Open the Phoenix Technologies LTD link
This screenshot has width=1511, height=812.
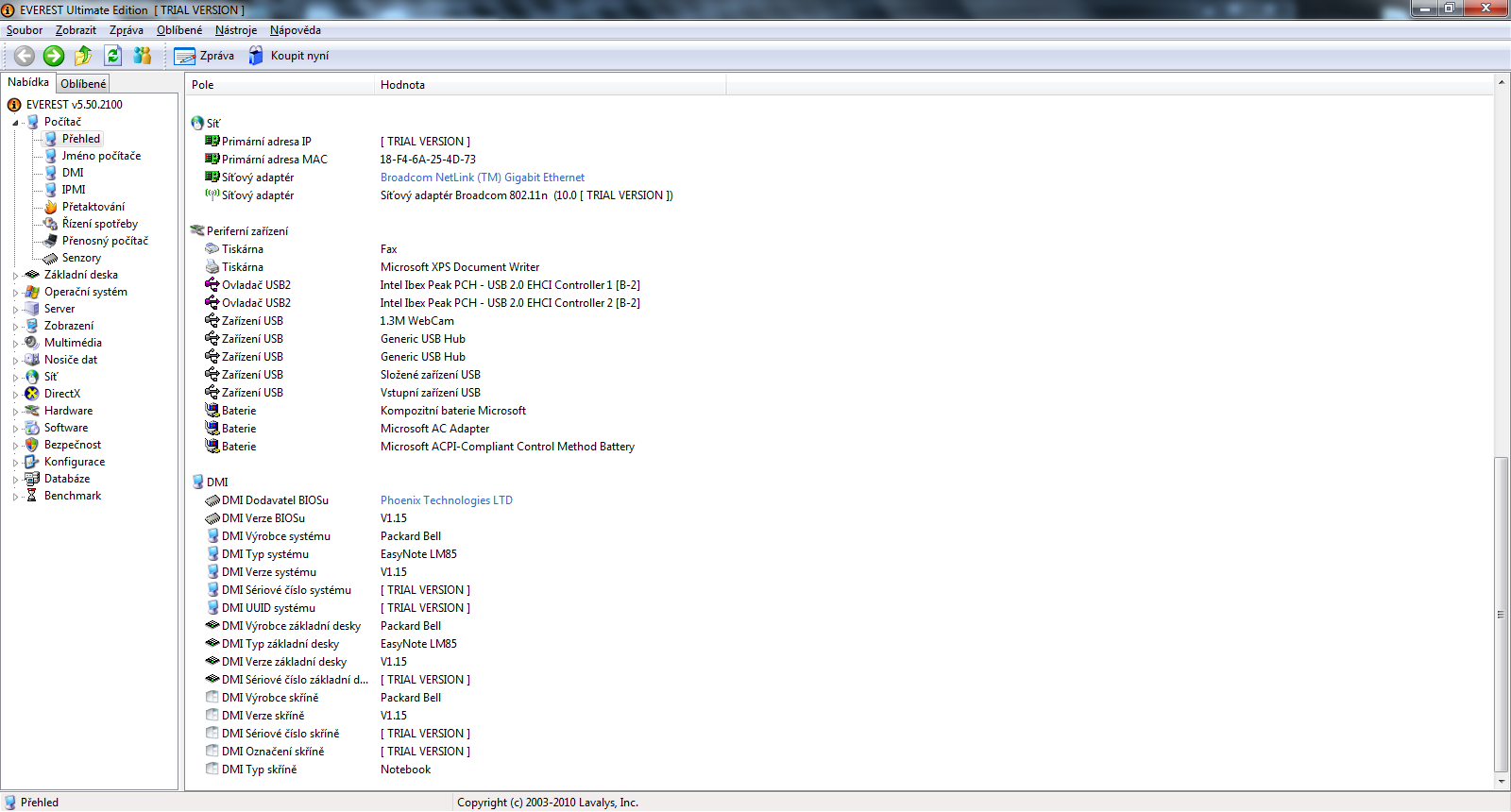click(447, 500)
